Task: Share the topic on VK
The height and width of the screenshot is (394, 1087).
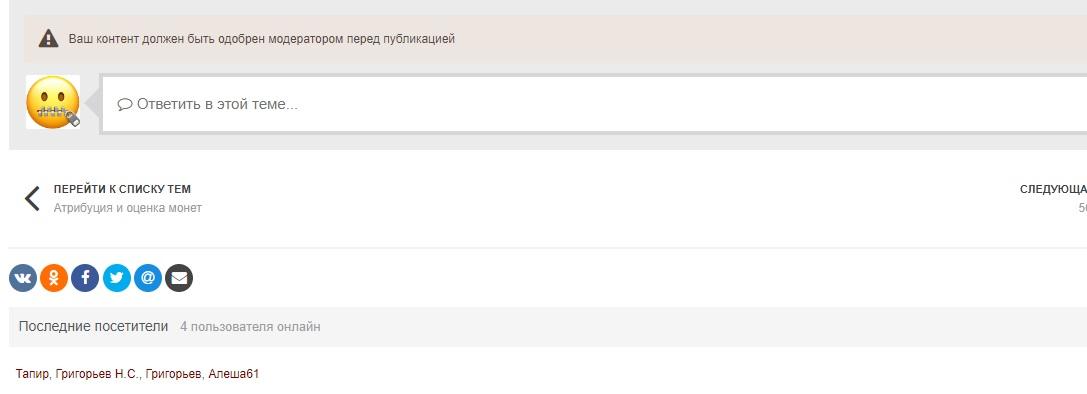Action: tap(23, 278)
